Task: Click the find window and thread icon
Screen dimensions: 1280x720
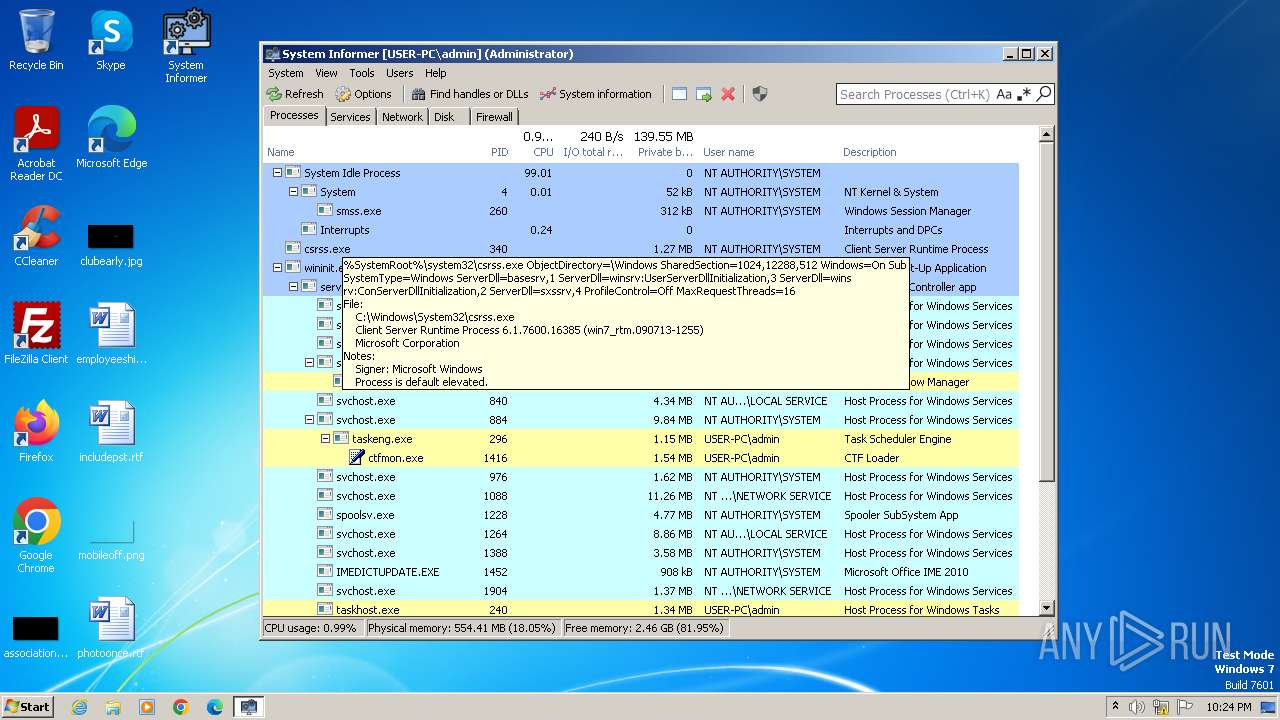Action: click(x=704, y=94)
